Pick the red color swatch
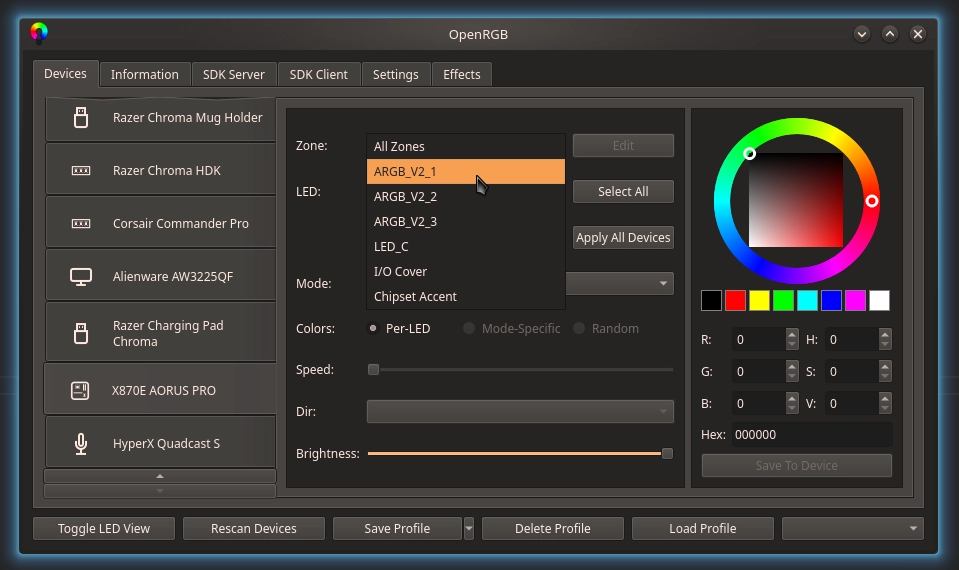 tap(735, 300)
